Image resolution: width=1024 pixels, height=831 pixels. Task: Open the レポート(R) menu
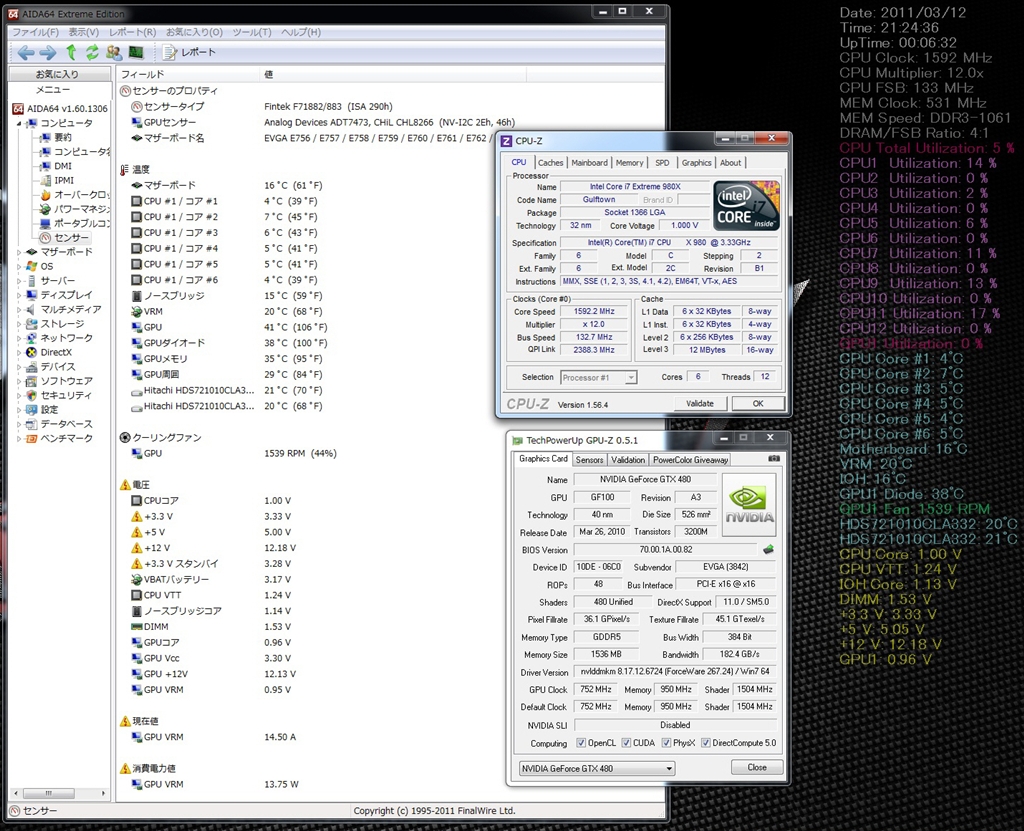133,32
